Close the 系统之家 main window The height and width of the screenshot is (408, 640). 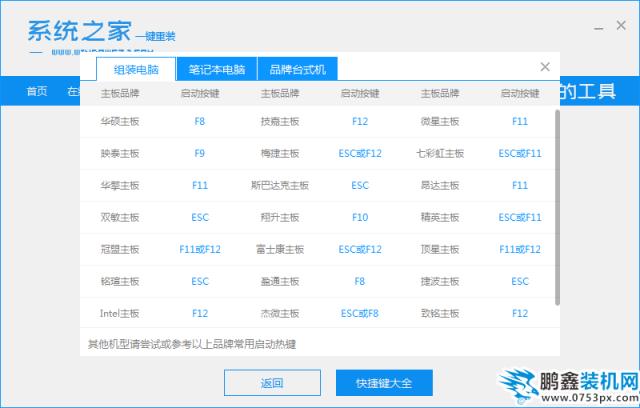[x=621, y=25]
